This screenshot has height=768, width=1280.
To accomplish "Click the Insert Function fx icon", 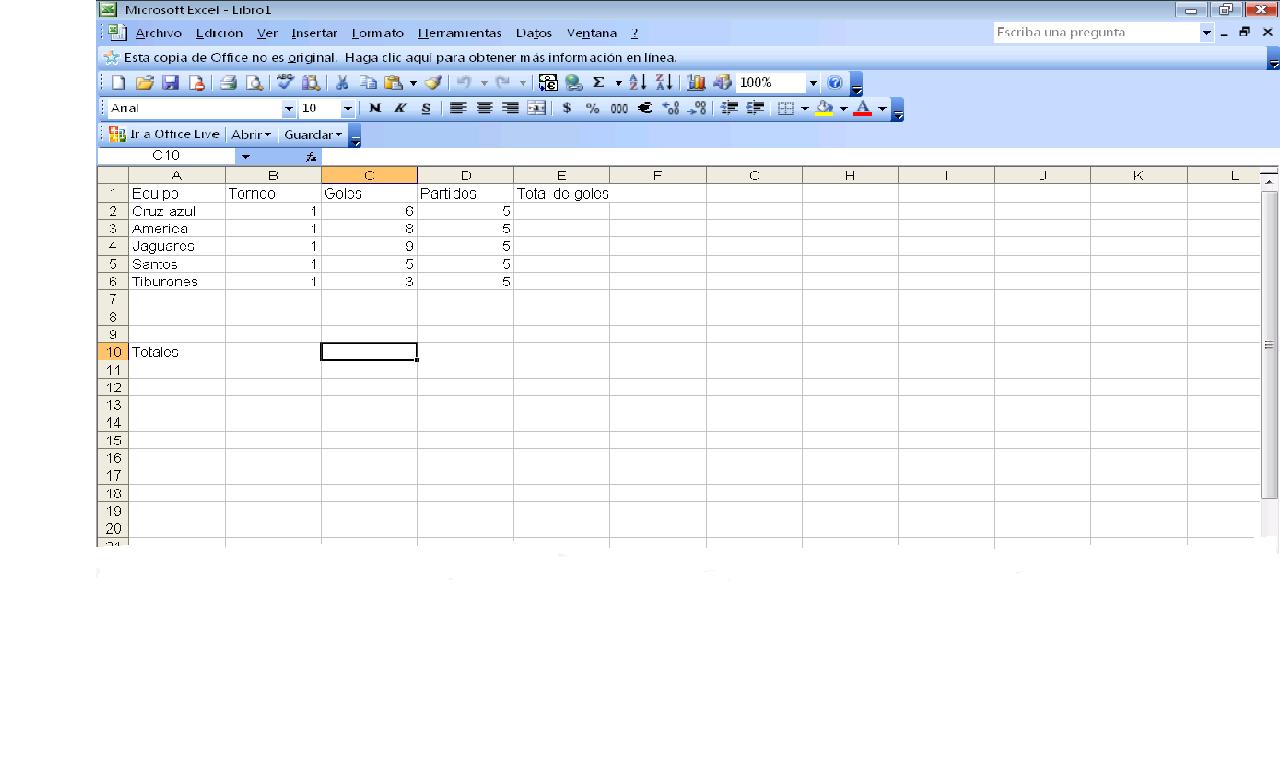I will coord(310,156).
